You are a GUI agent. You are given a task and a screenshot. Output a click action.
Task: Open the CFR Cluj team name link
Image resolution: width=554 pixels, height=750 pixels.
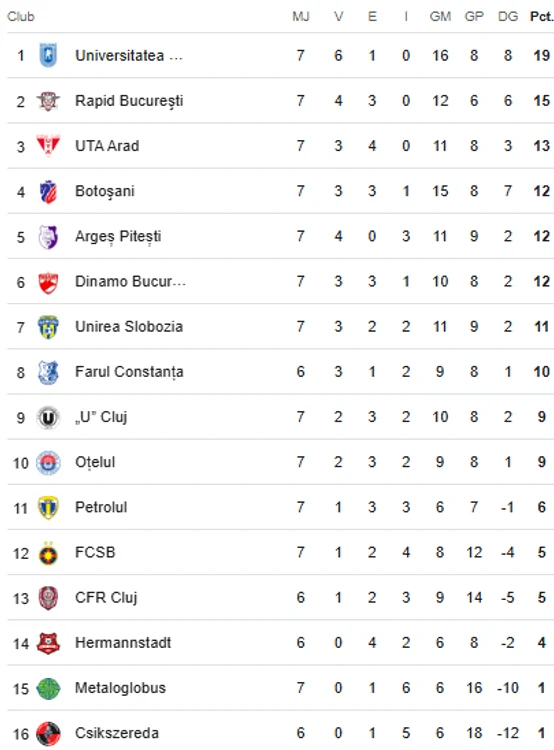coord(106,598)
